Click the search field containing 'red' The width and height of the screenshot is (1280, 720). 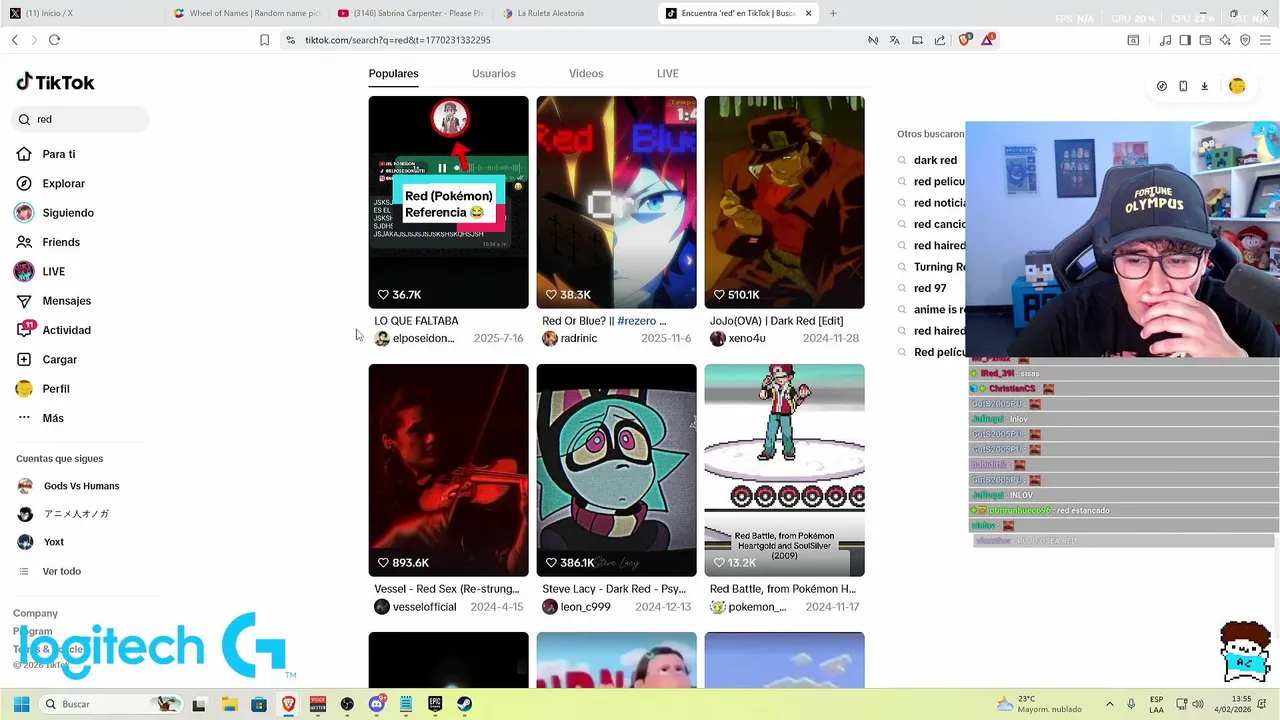coord(81,119)
